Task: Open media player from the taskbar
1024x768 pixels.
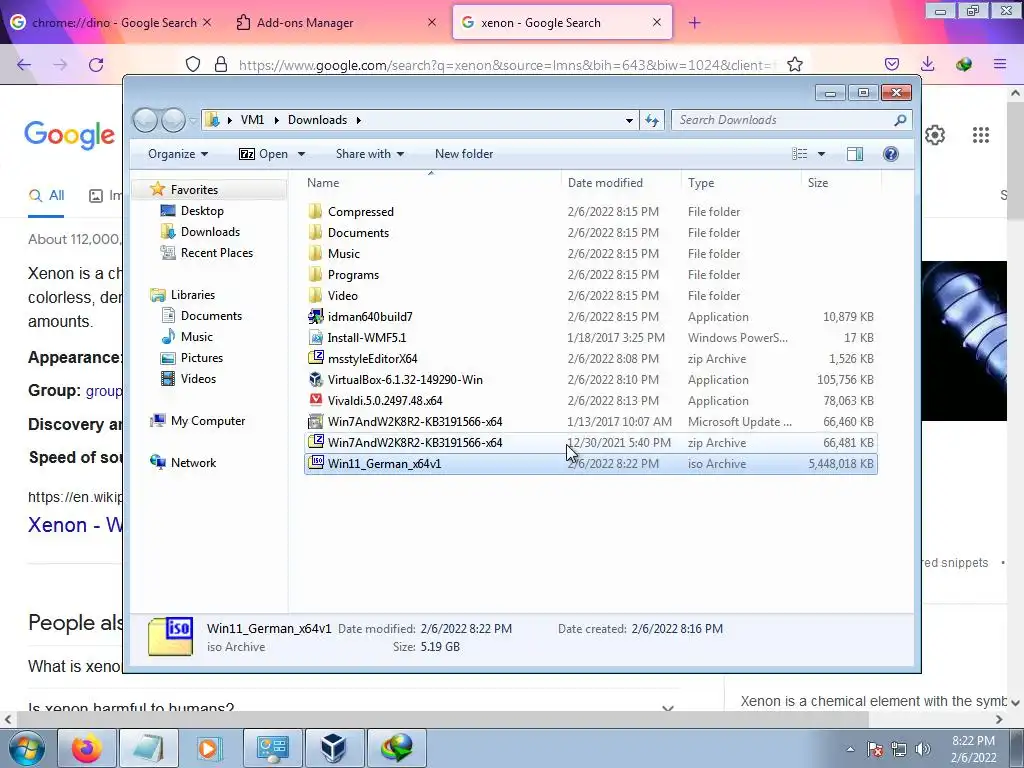Action: coord(211,748)
